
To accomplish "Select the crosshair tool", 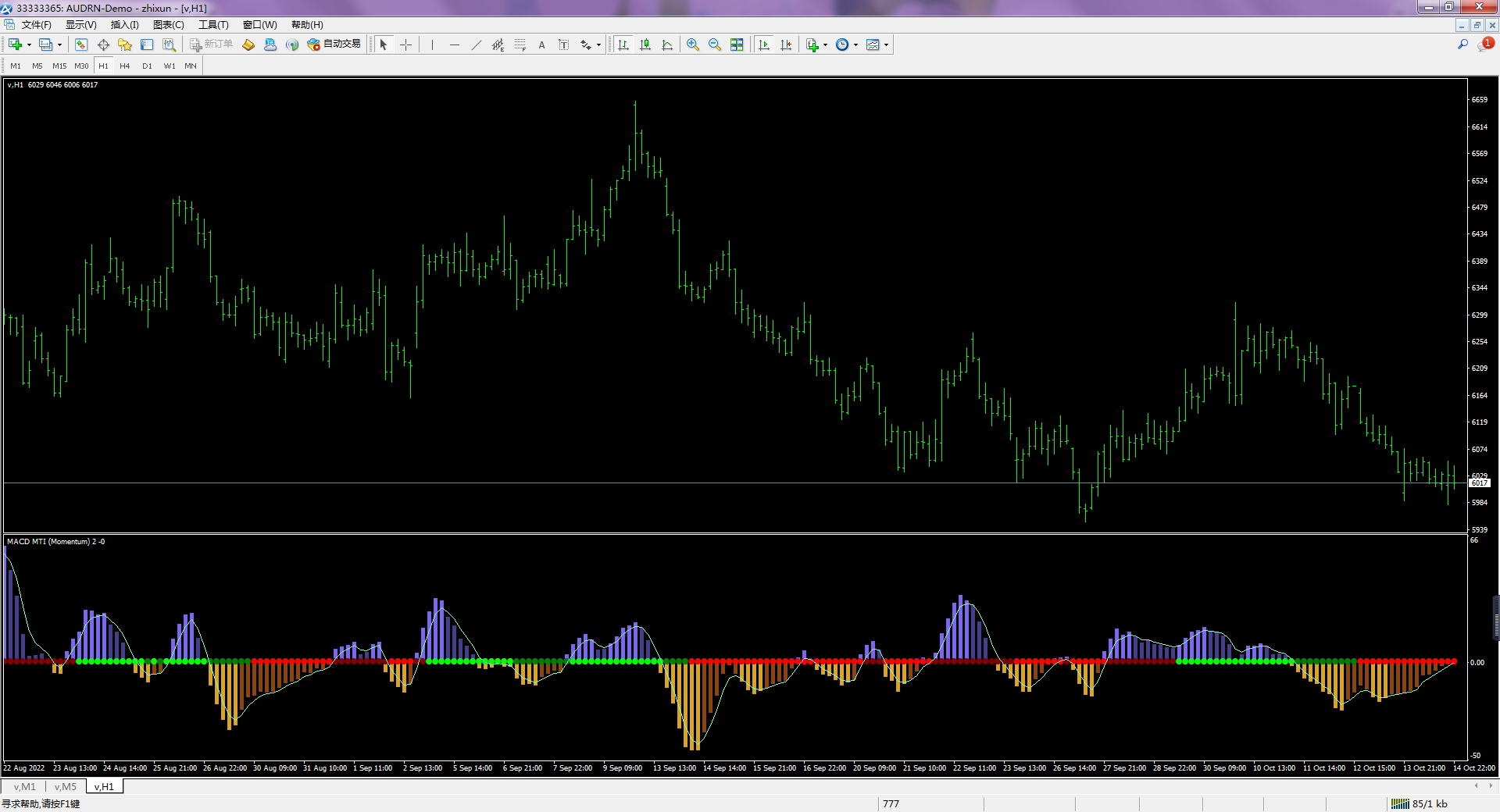I will (x=405, y=45).
